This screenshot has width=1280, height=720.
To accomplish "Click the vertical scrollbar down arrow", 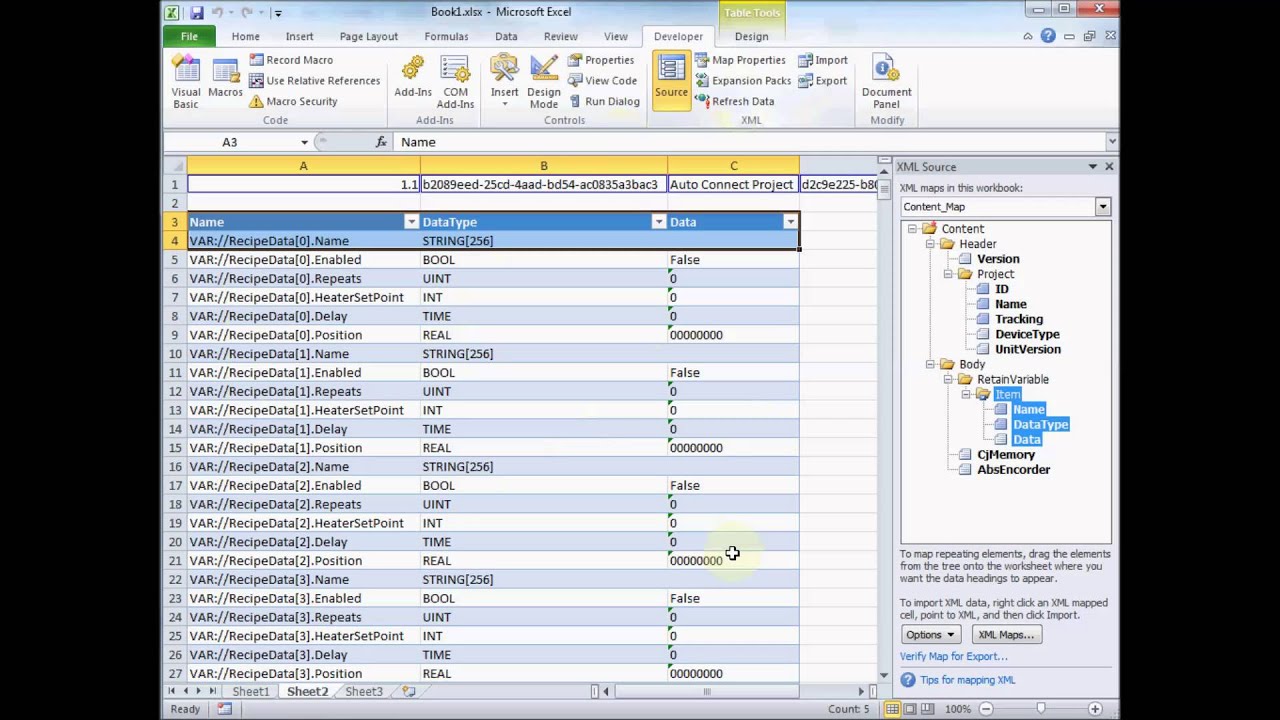I will [884, 677].
